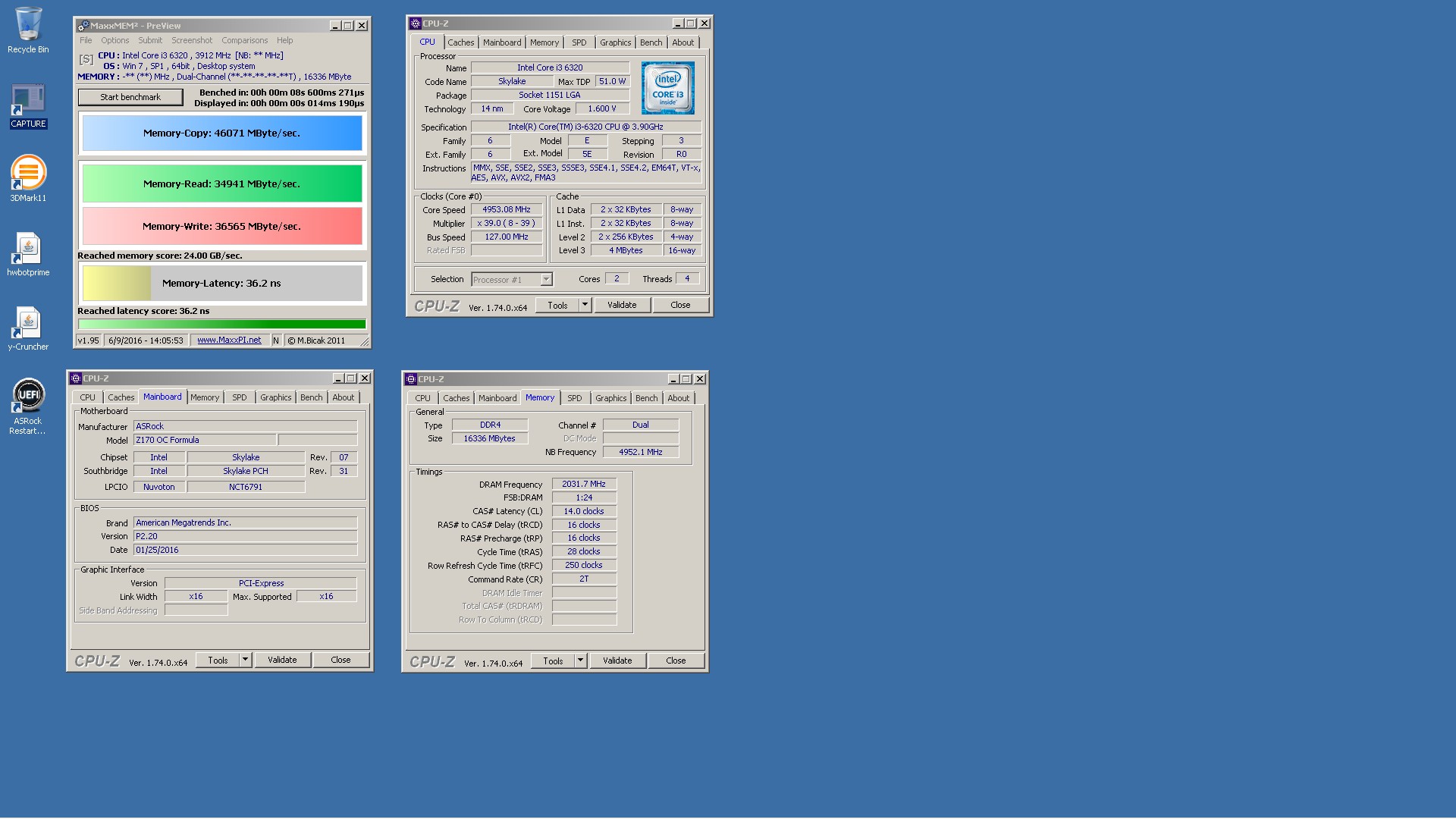Image resolution: width=1456 pixels, height=819 pixels.
Task: Open the Comparisons menu in MaxxMEM
Action: [244, 40]
